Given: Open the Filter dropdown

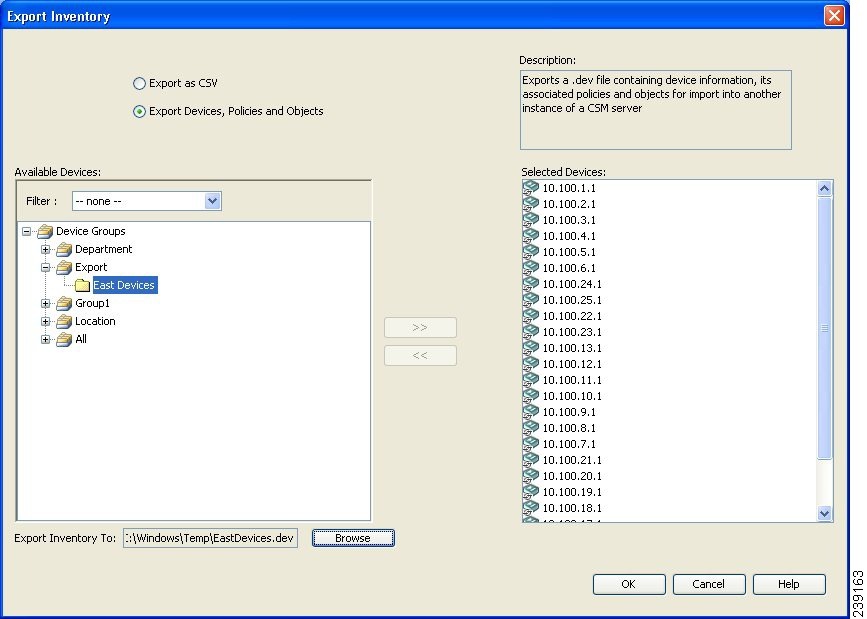Looking at the screenshot, I should click(x=211, y=201).
